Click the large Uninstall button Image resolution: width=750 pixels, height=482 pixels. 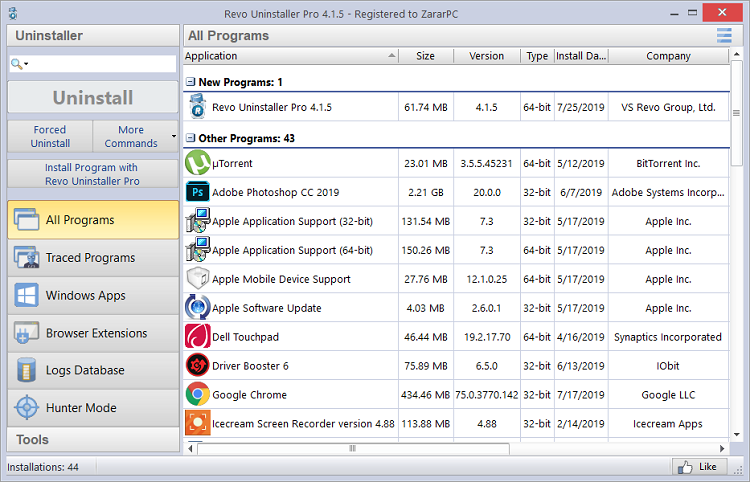tap(93, 98)
